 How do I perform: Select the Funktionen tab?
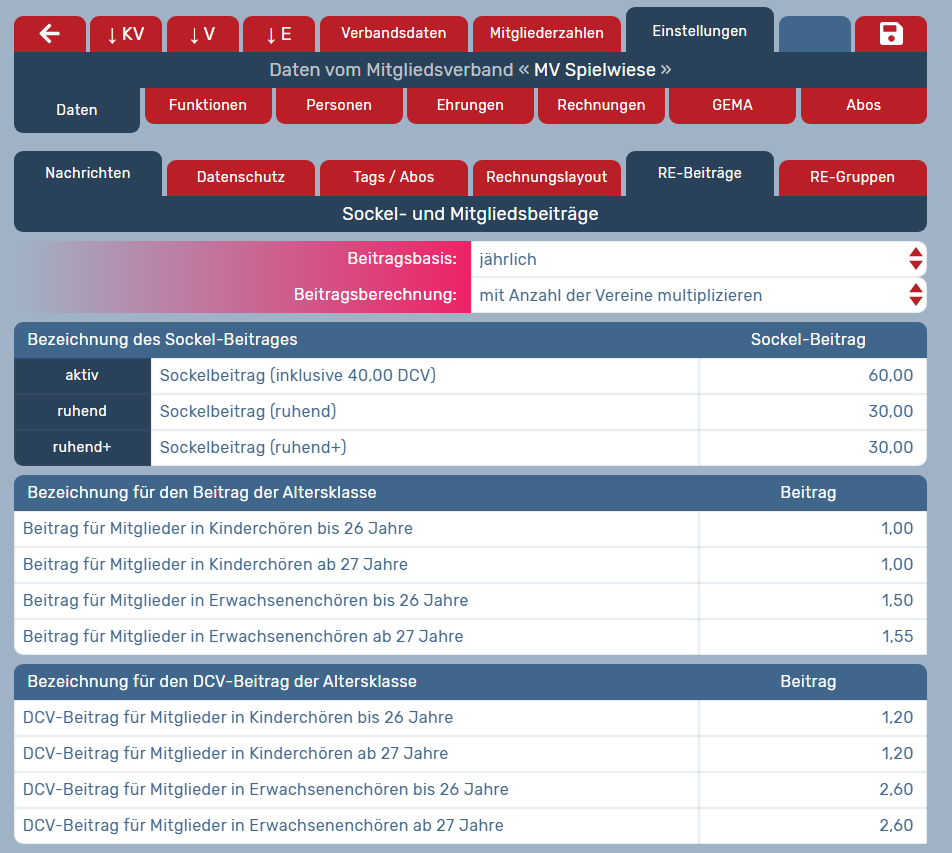[x=208, y=105]
